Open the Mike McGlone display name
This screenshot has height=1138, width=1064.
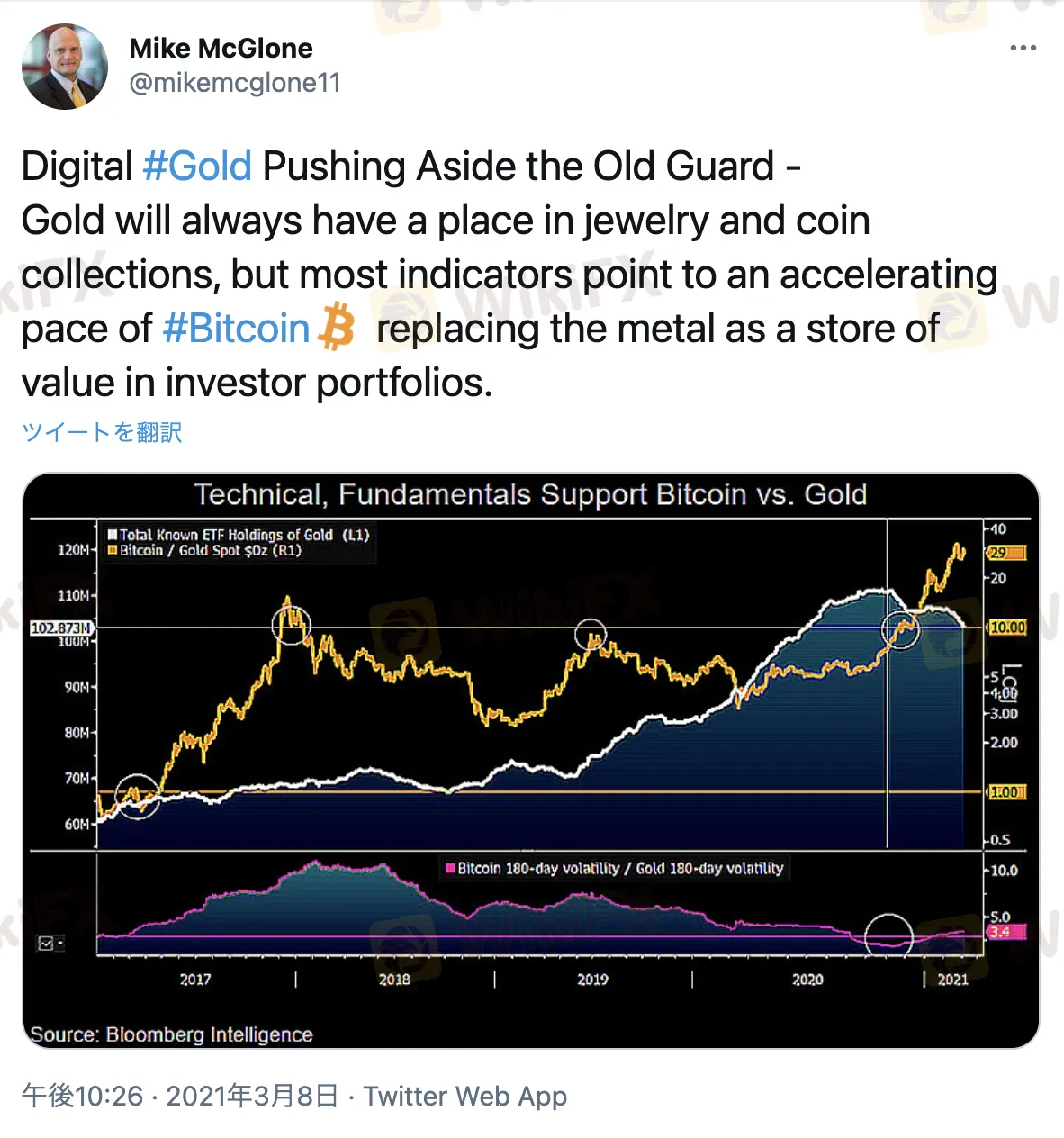[x=221, y=48]
